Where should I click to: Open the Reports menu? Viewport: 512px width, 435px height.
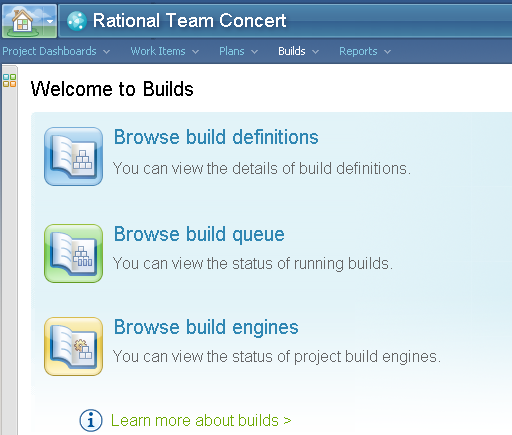[358, 51]
